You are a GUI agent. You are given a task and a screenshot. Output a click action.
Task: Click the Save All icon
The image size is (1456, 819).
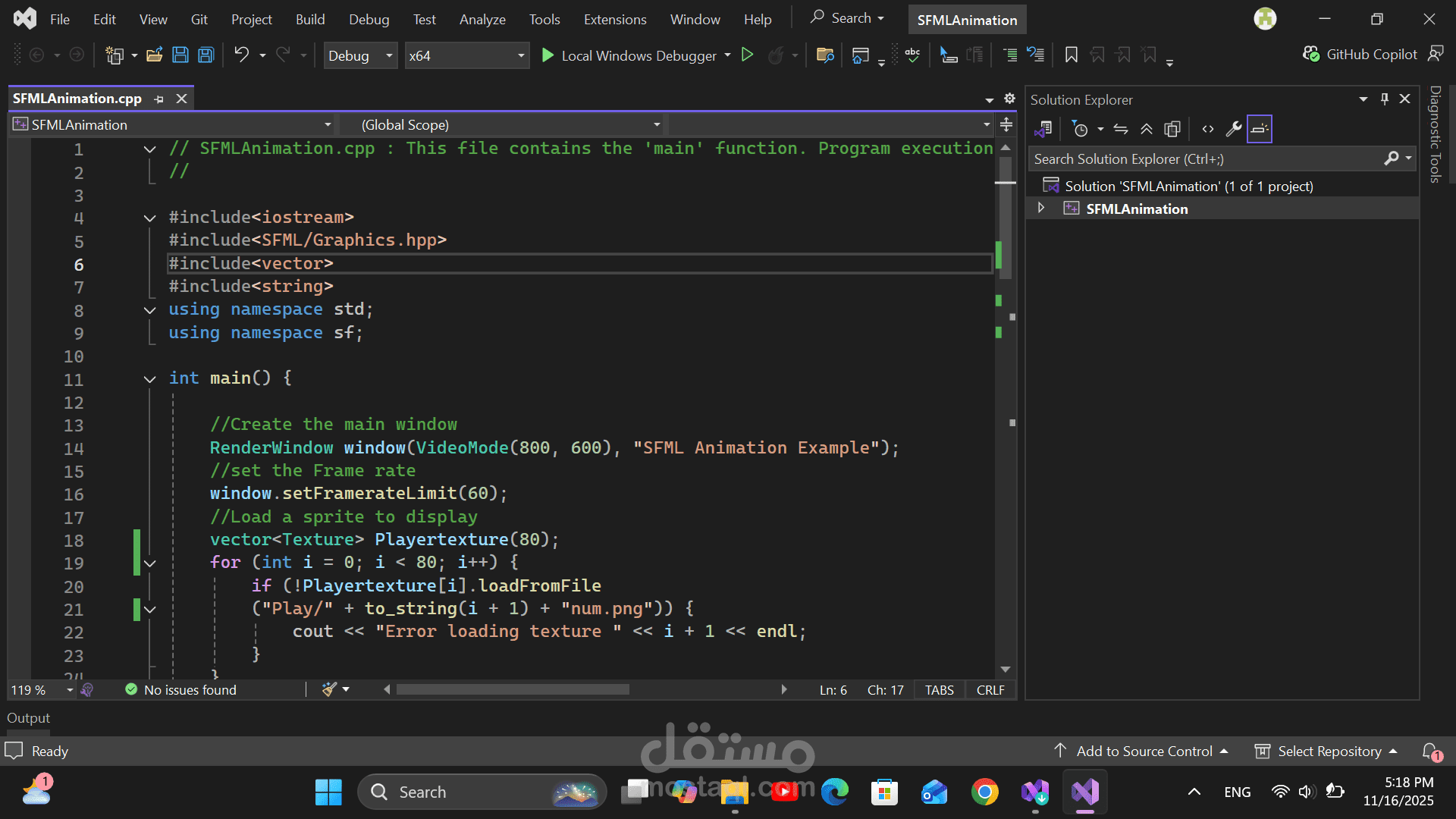click(206, 55)
